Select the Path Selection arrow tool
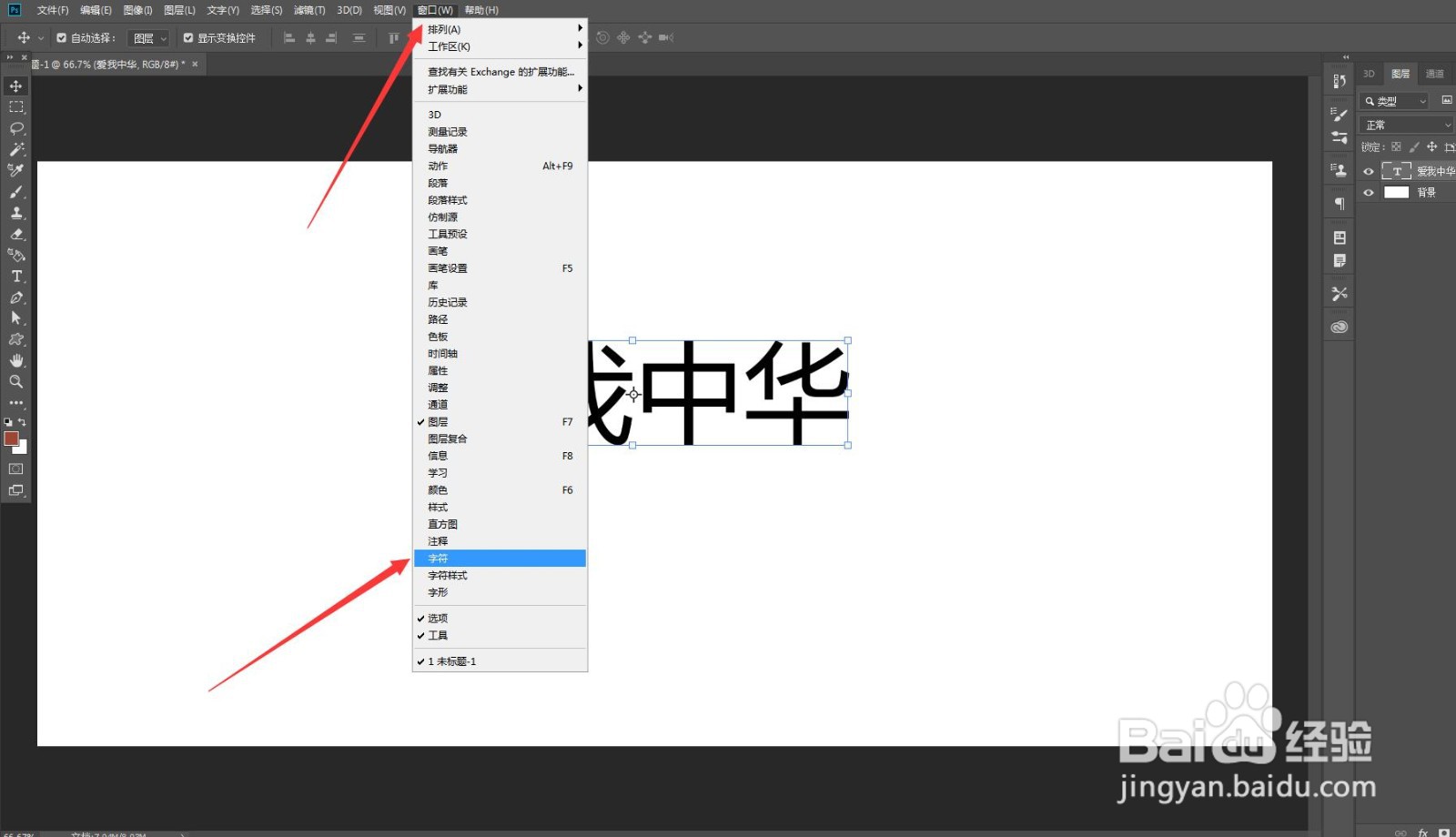The image size is (1456, 837). click(x=15, y=318)
